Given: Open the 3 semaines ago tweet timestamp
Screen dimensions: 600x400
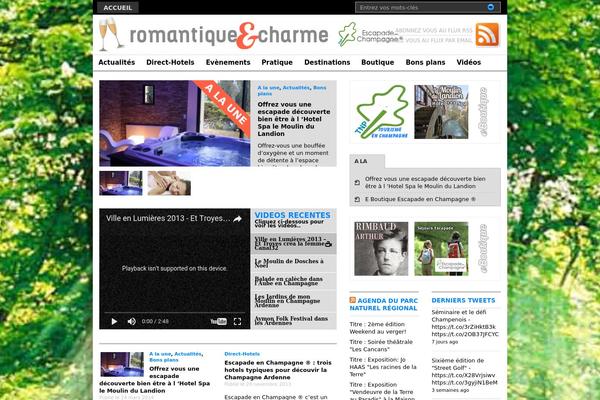Looking at the screenshot, I should [450, 390].
